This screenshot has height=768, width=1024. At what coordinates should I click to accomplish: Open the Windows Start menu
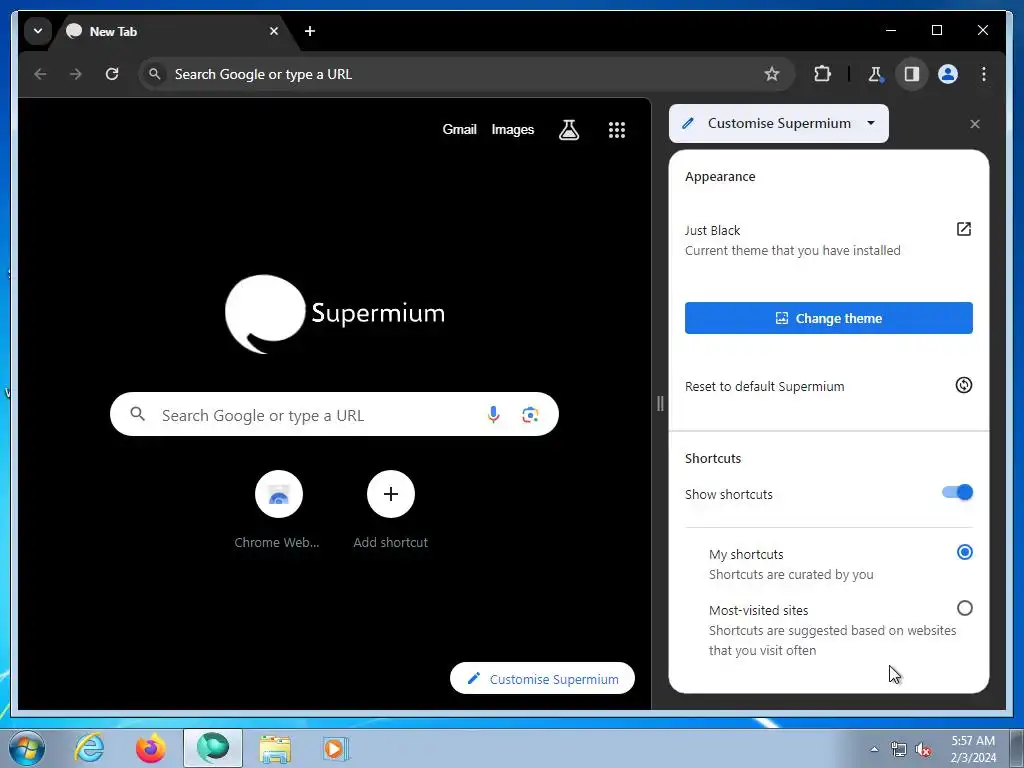[x=27, y=748]
